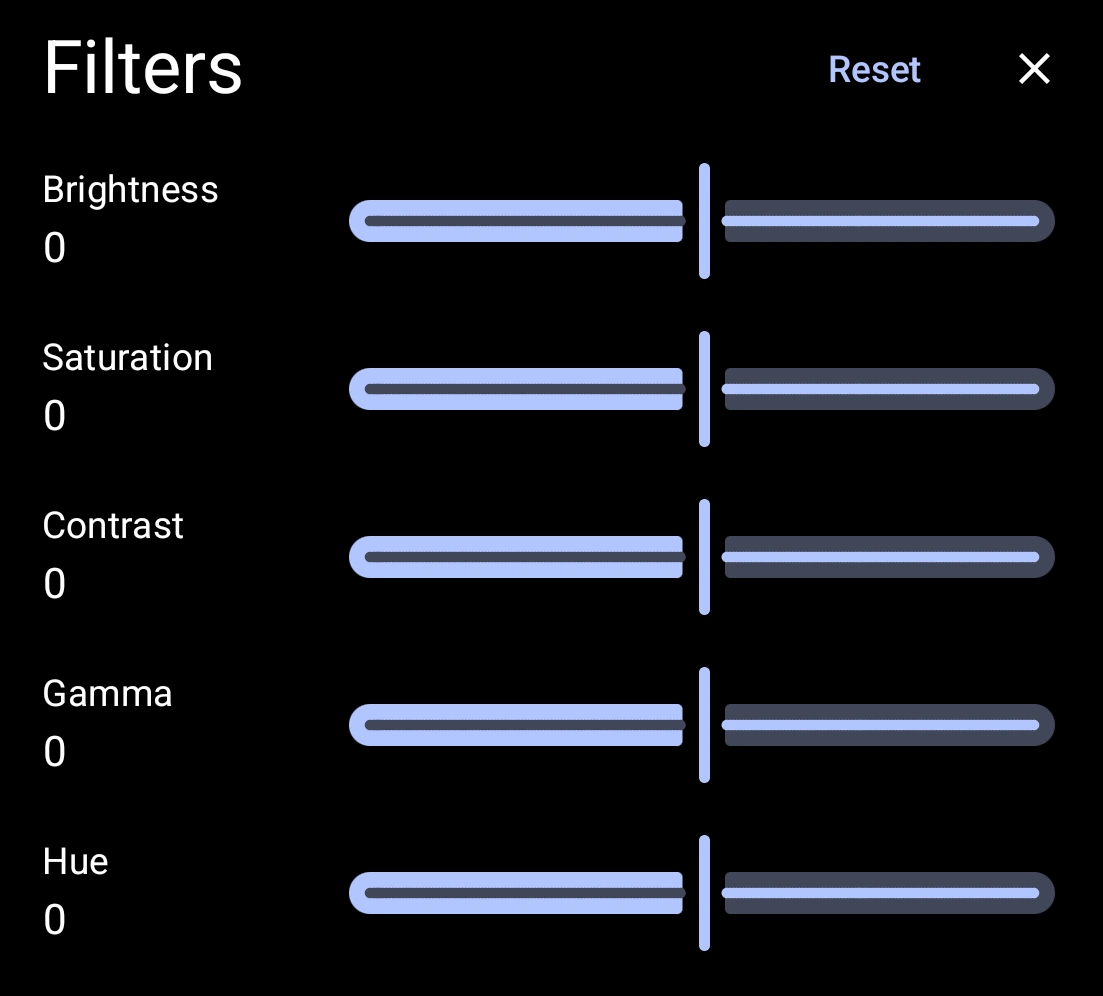The image size is (1103, 996).
Task: Click the Hue label
Action: click(75, 861)
